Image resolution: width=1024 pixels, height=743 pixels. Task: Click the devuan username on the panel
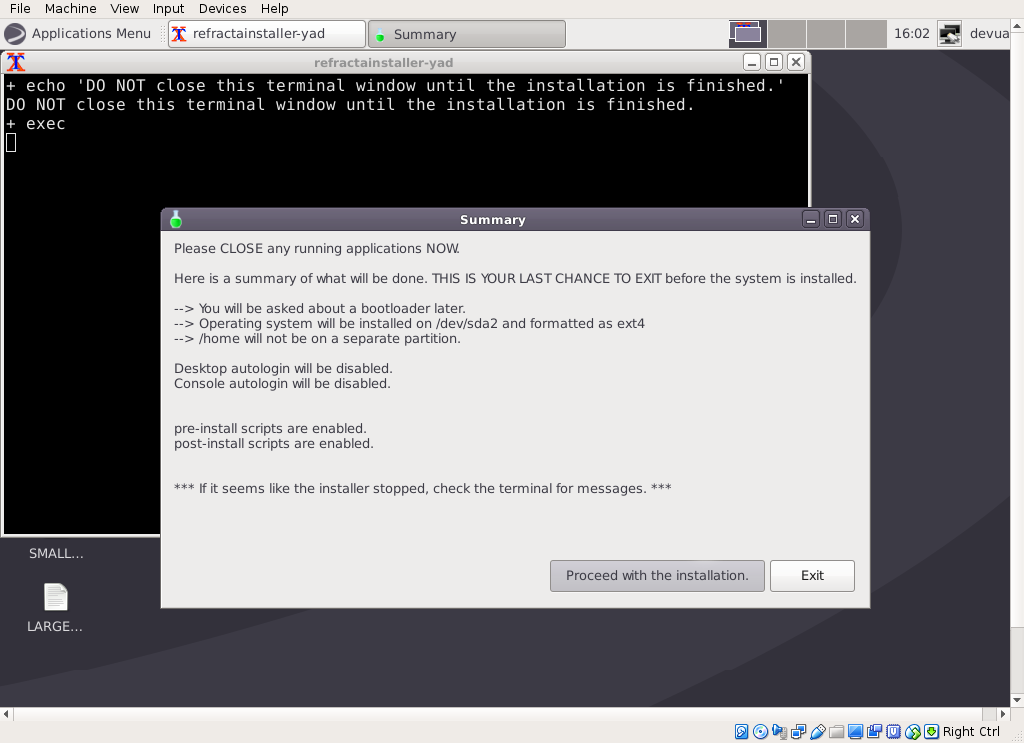pyautogui.click(x=989, y=34)
